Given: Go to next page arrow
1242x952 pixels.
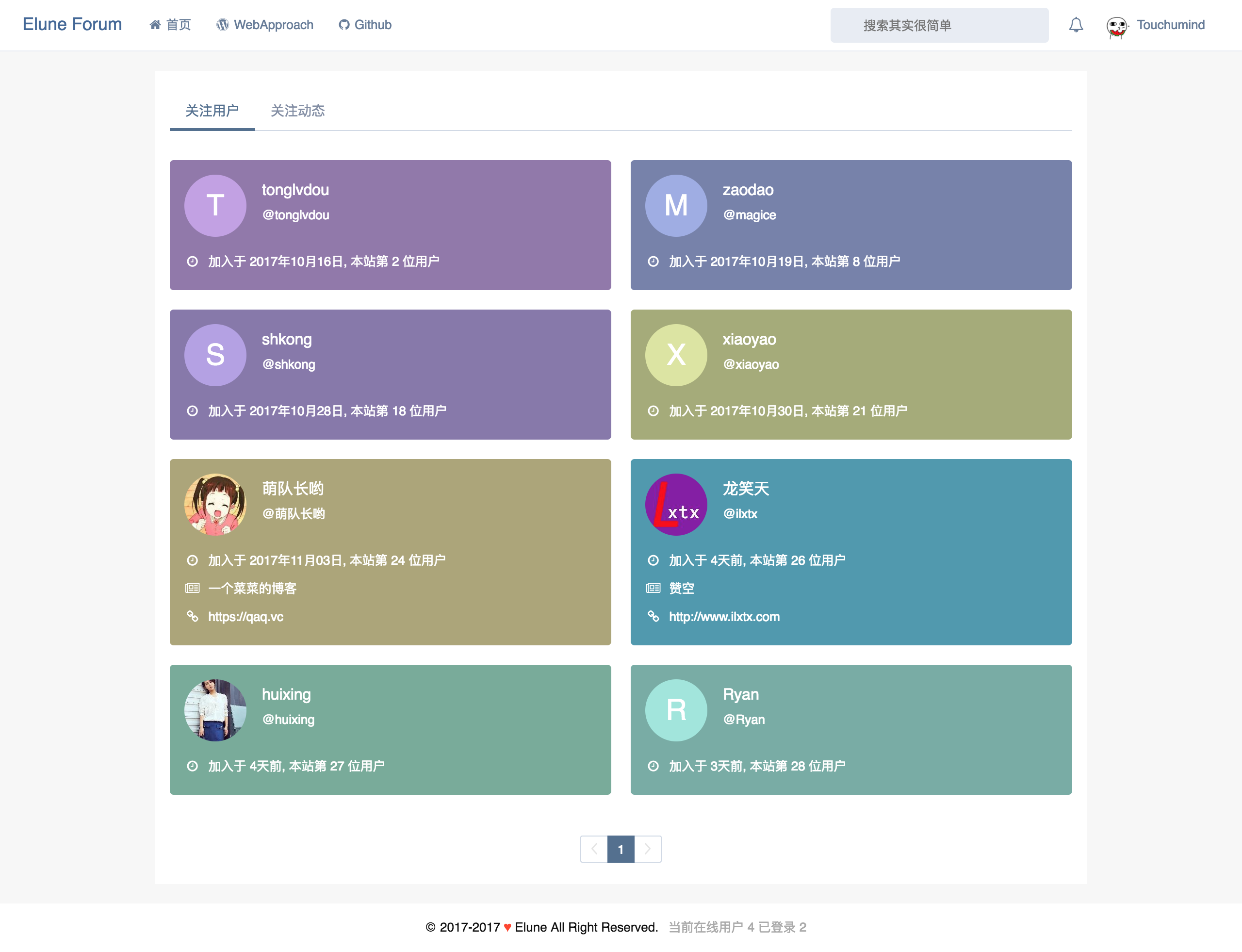Looking at the screenshot, I should point(648,849).
